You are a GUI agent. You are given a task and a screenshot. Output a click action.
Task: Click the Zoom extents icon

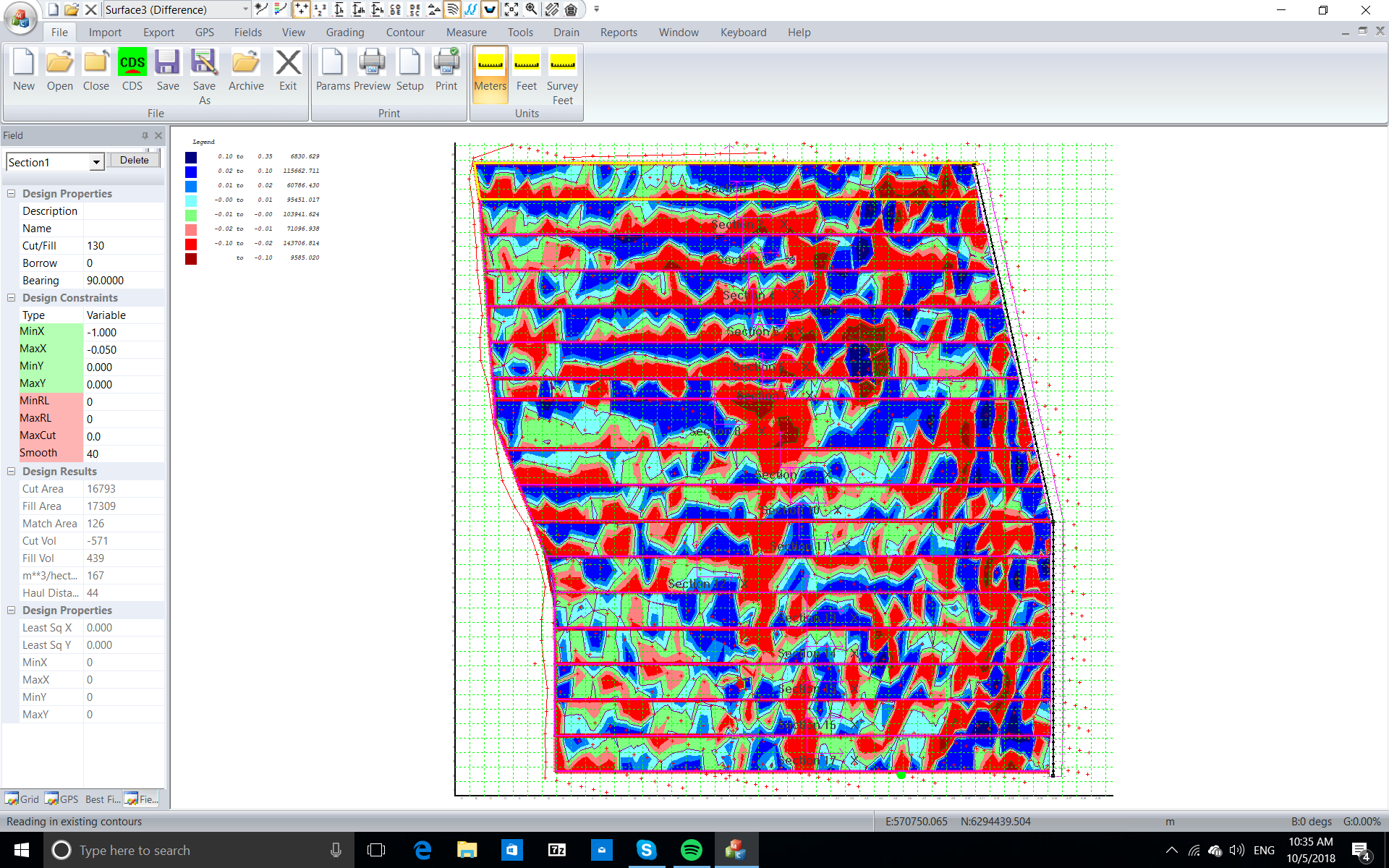511,9
